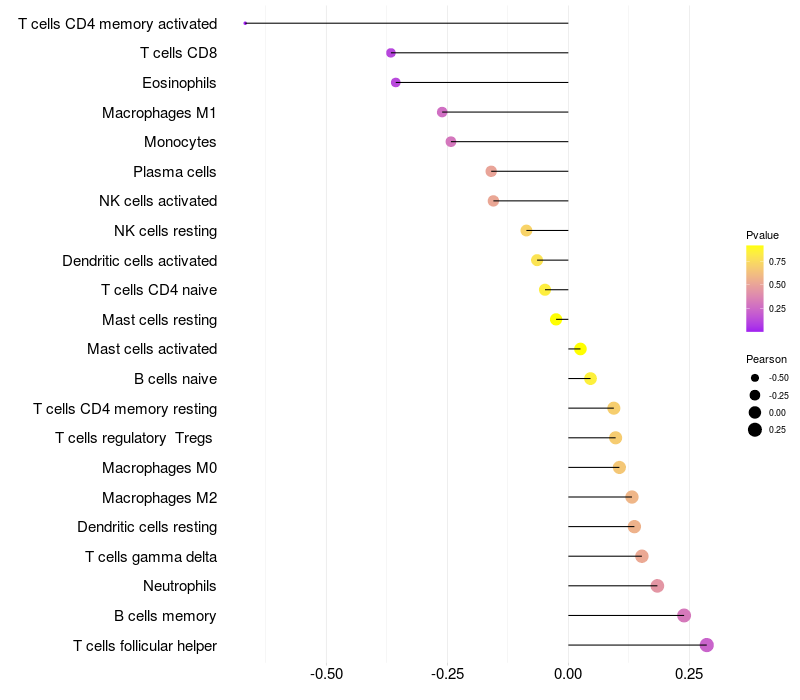Screen dimensions: 800x700
Task: Click the T cells follicular helper data point
Action: (707, 645)
